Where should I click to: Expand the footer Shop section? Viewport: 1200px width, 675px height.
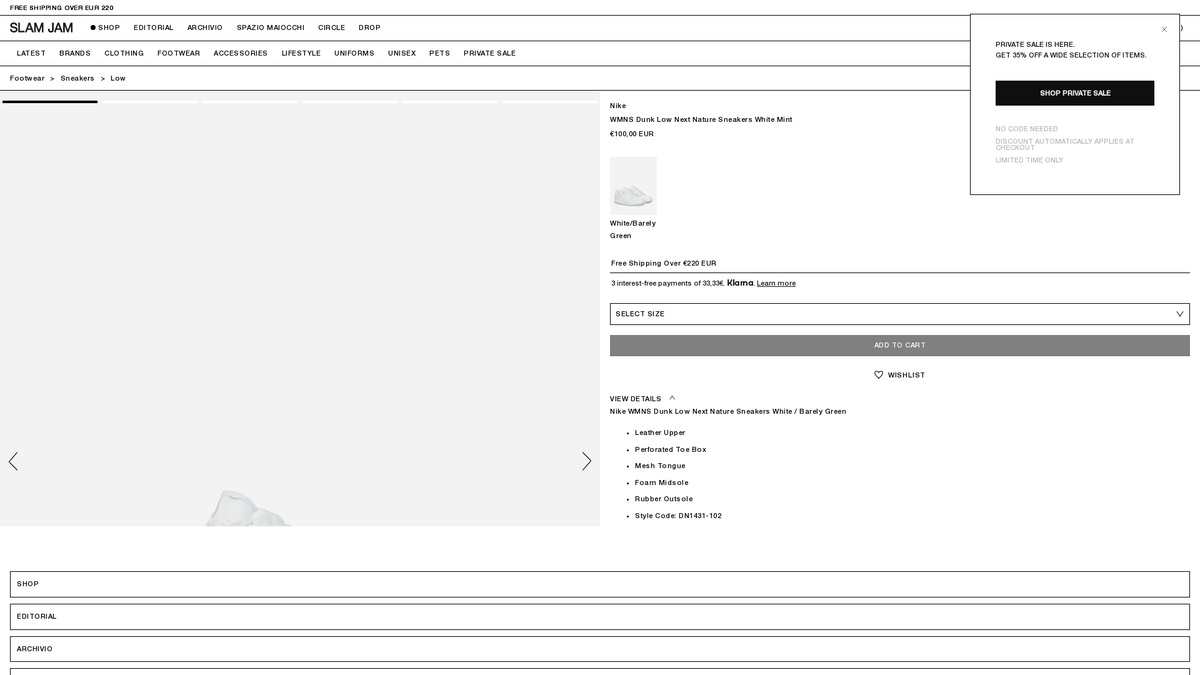tap(600, 584)
